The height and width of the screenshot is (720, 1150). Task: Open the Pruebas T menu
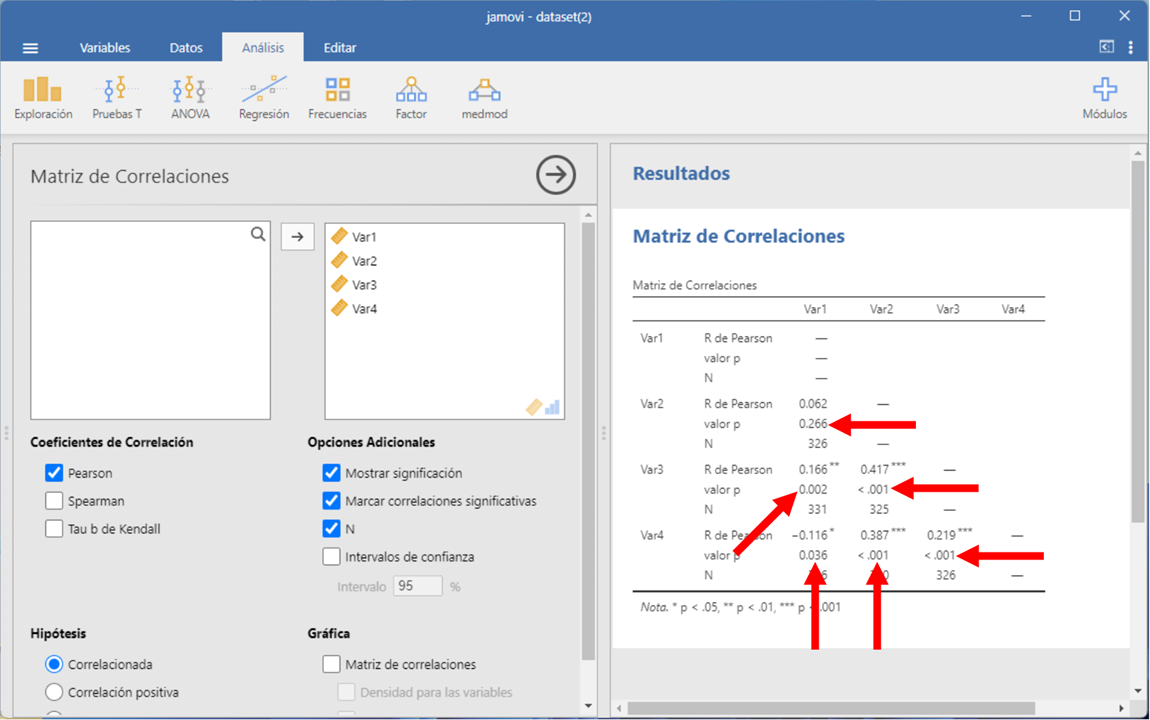click(117, 98)
